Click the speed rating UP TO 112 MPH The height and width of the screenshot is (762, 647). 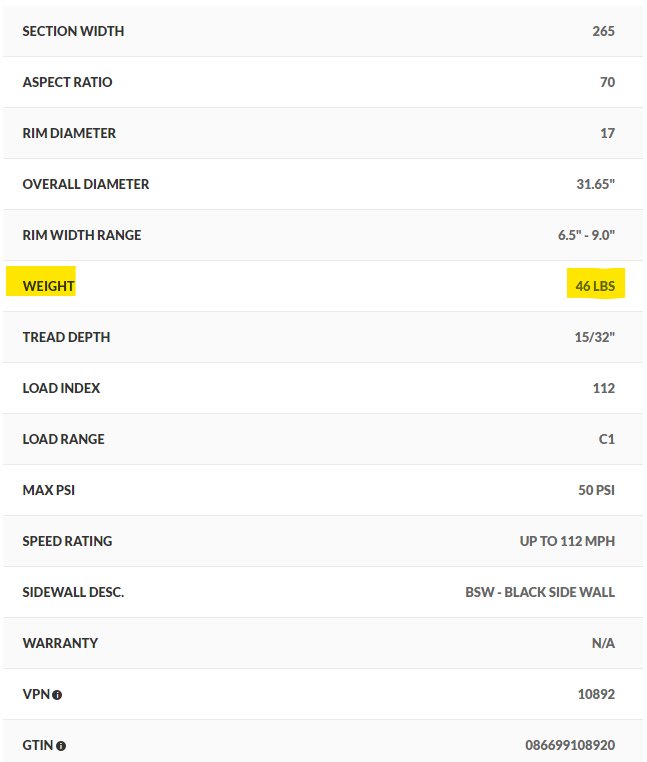(x=567, y=541)
